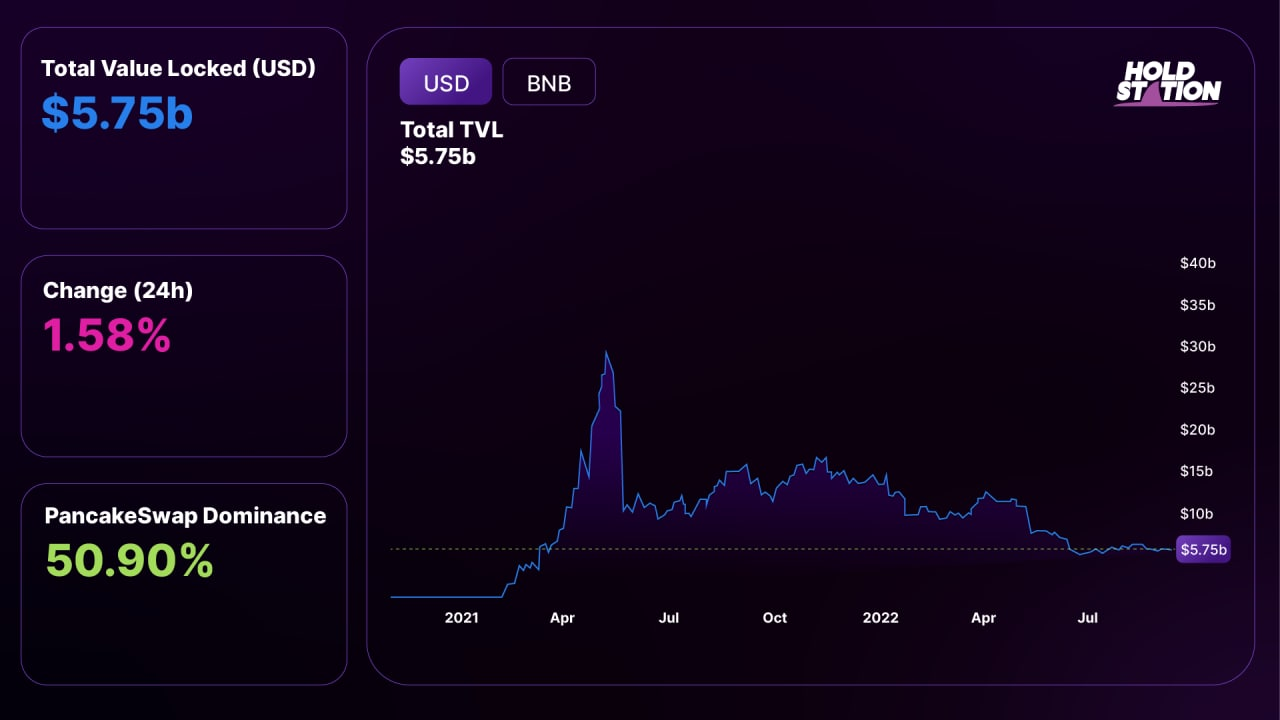The image size is (1280, 720).
Task: Select the PancakeSwap Dominance label
Action: [185, 516]
